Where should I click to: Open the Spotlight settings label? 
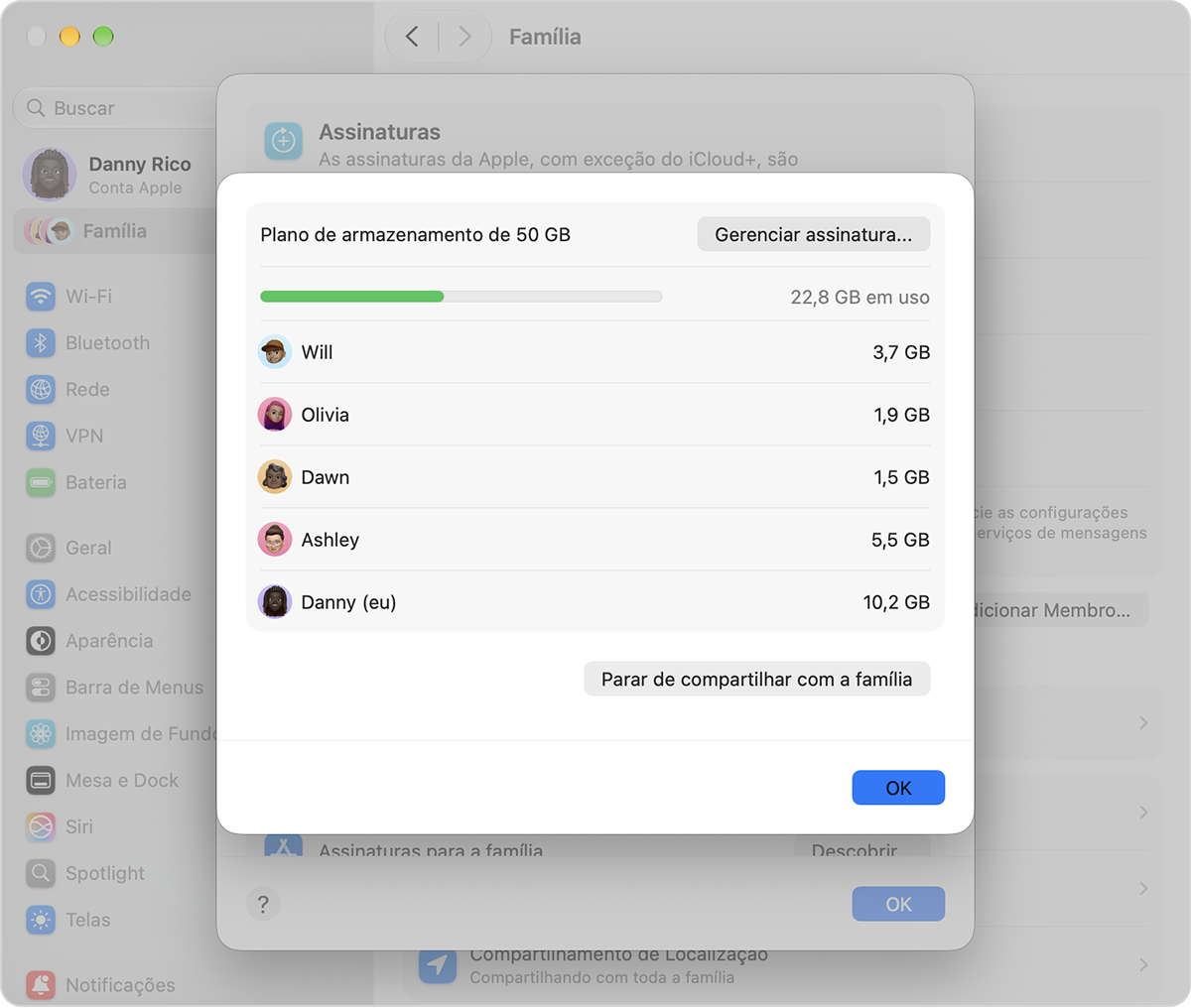coord(105,873)
